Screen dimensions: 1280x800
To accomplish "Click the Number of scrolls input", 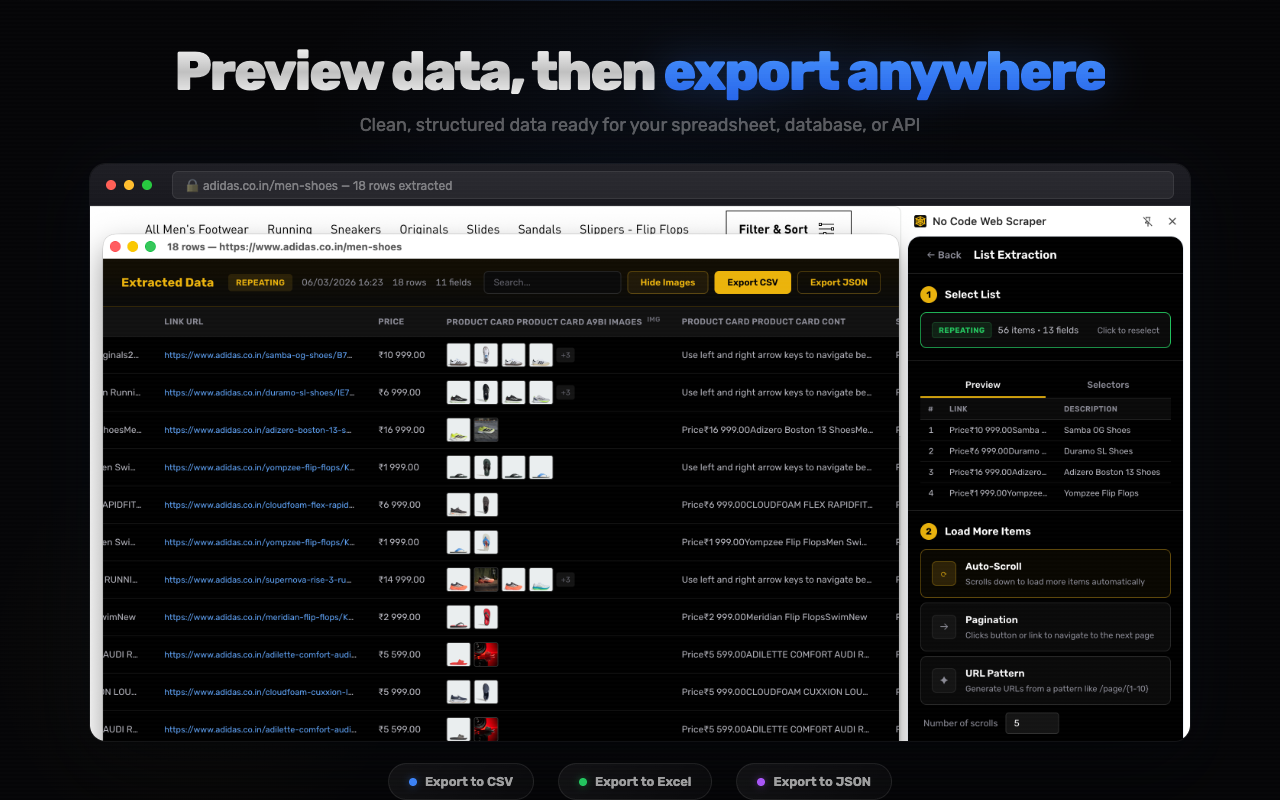I will (x=1032, y=723).
